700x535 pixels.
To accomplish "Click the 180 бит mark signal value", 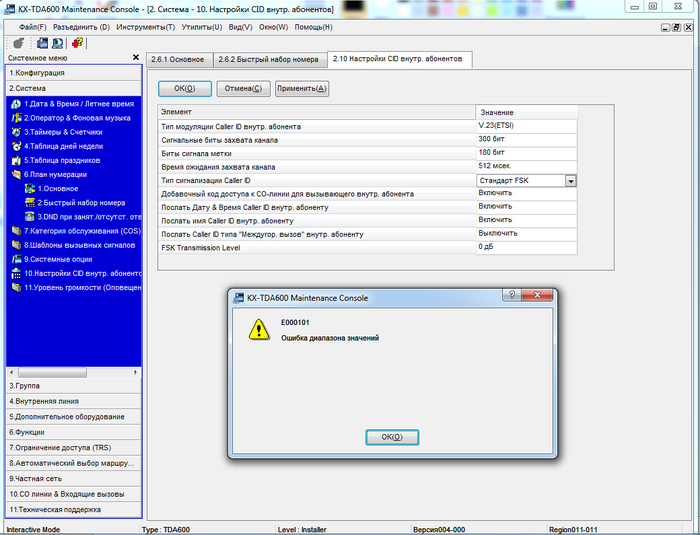I will [x=526, y=153].
